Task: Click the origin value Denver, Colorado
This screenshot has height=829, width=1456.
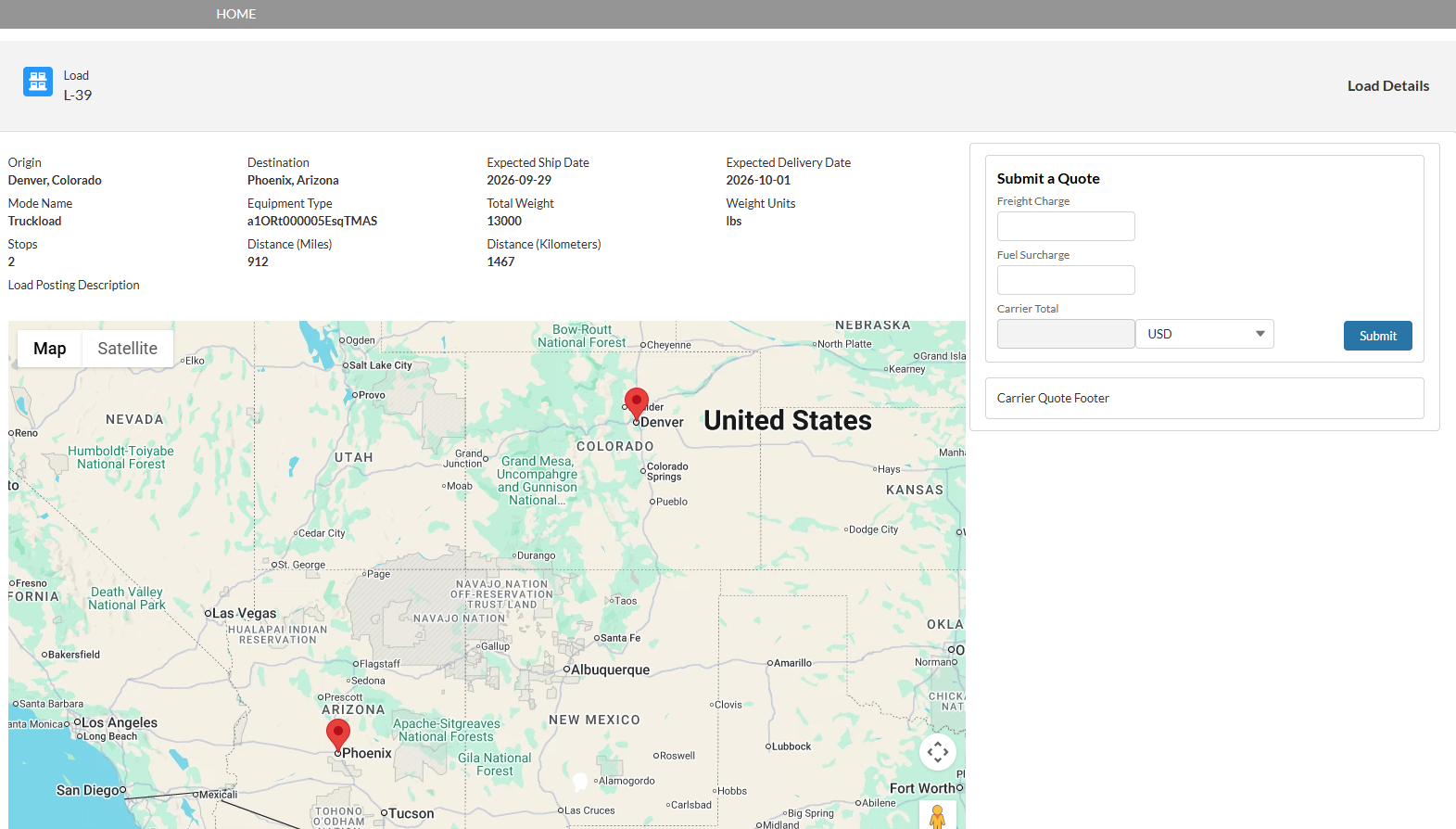Action: 55,180
